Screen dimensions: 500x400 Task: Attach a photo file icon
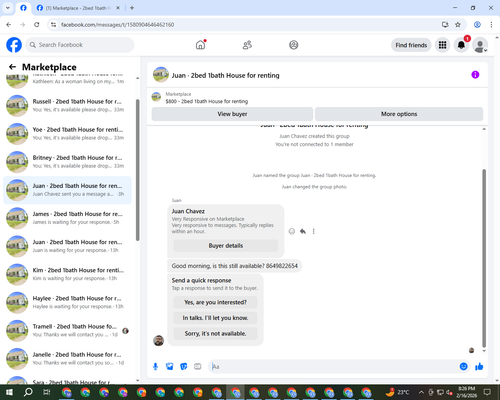[170, 367]
